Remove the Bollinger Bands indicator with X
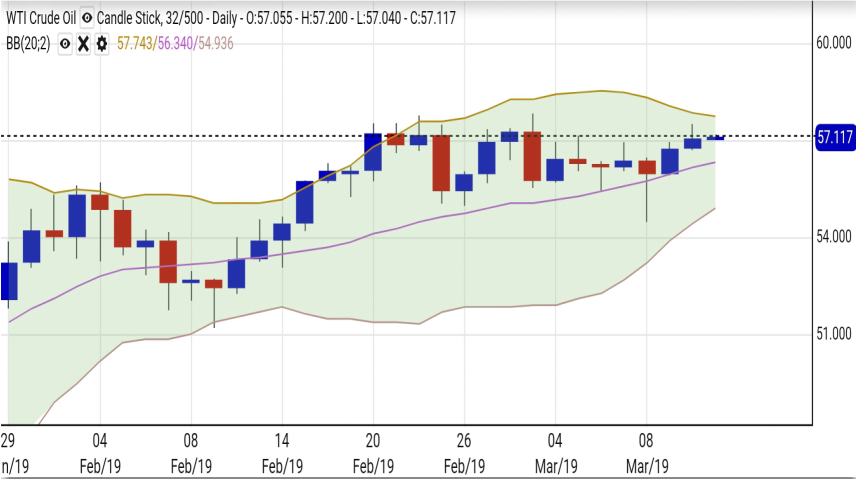Image resolution: width=861 pixels, height=481 pixels. point(83,44)
